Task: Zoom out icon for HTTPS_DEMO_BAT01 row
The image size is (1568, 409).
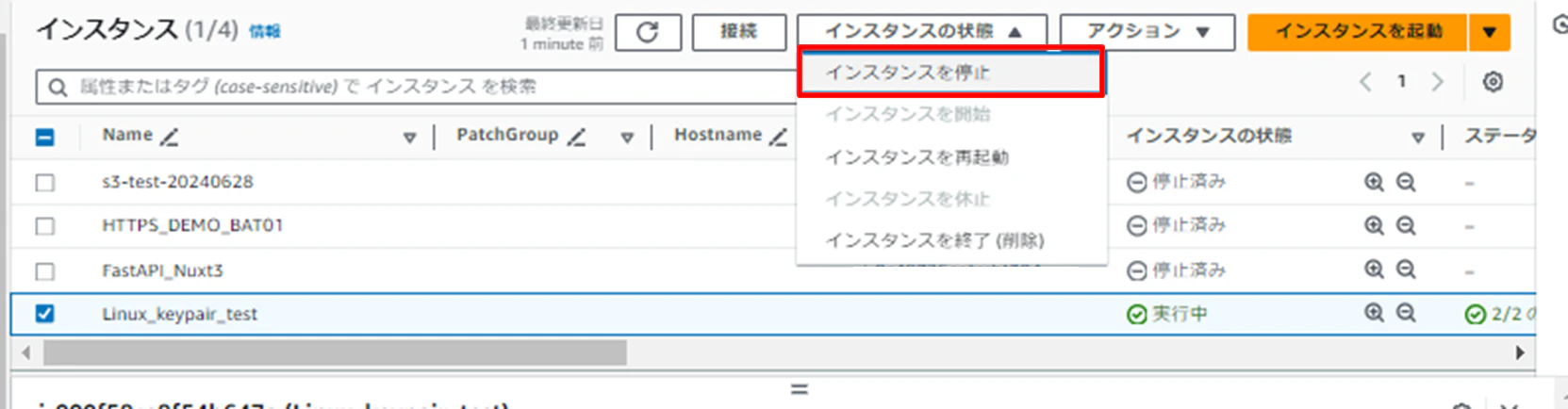Action: (x=1406, y=224)
